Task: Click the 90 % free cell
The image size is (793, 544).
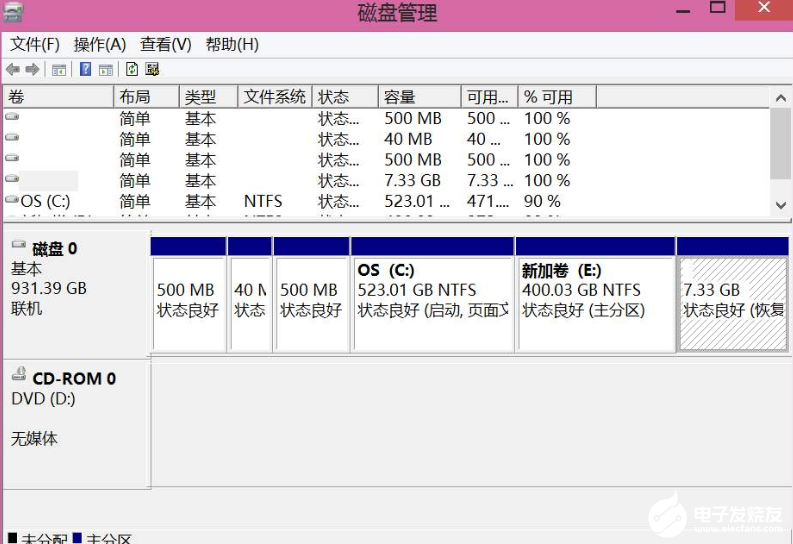Action: click(x=542, y=201)
